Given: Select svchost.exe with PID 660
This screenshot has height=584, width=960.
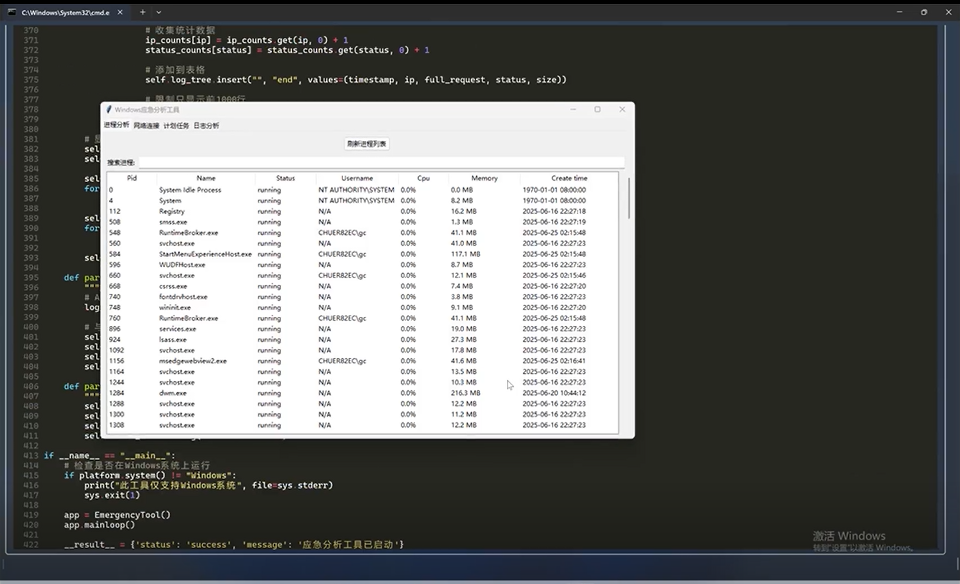Looking at the screenshot, I should tap(362, 275).
